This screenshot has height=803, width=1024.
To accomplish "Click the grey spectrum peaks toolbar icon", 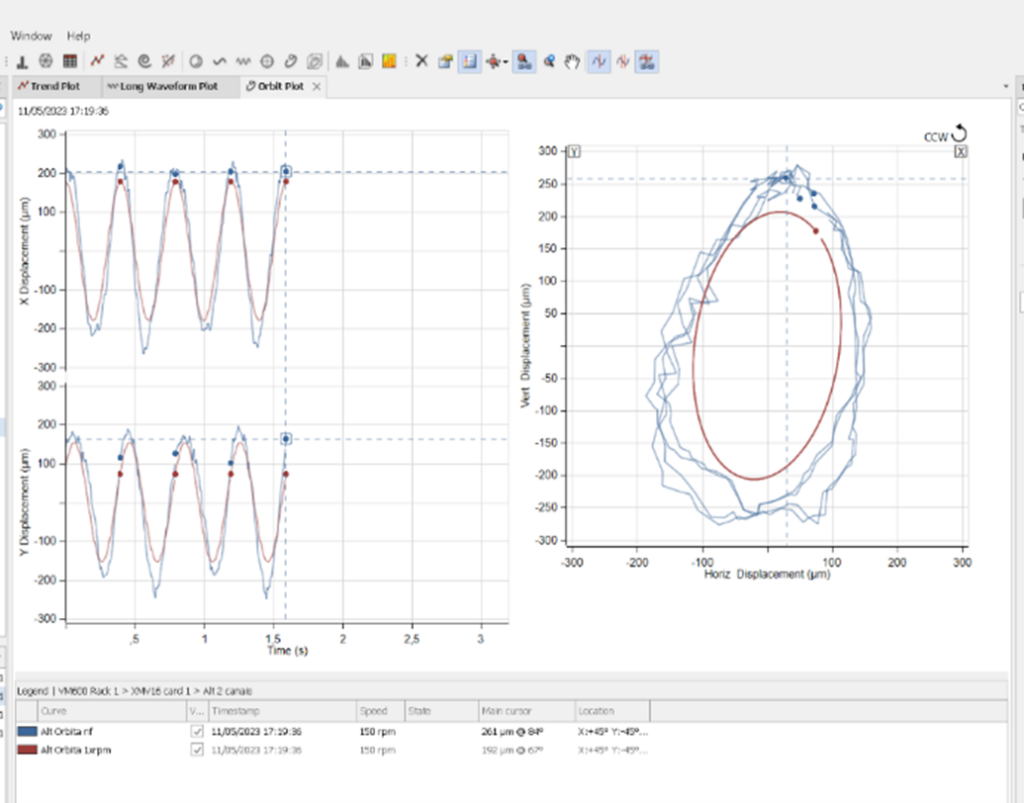I will pos(342,61).
